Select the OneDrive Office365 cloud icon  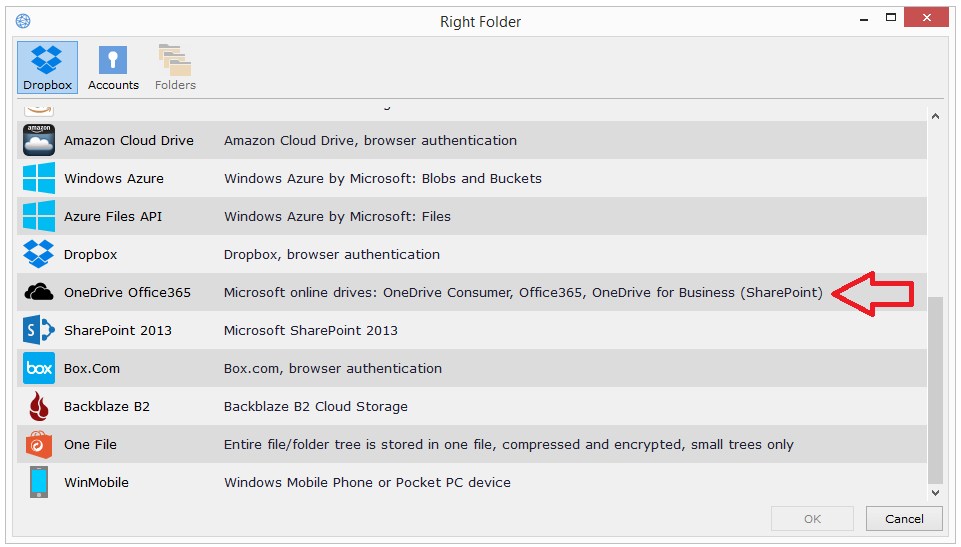click(39, 293)
